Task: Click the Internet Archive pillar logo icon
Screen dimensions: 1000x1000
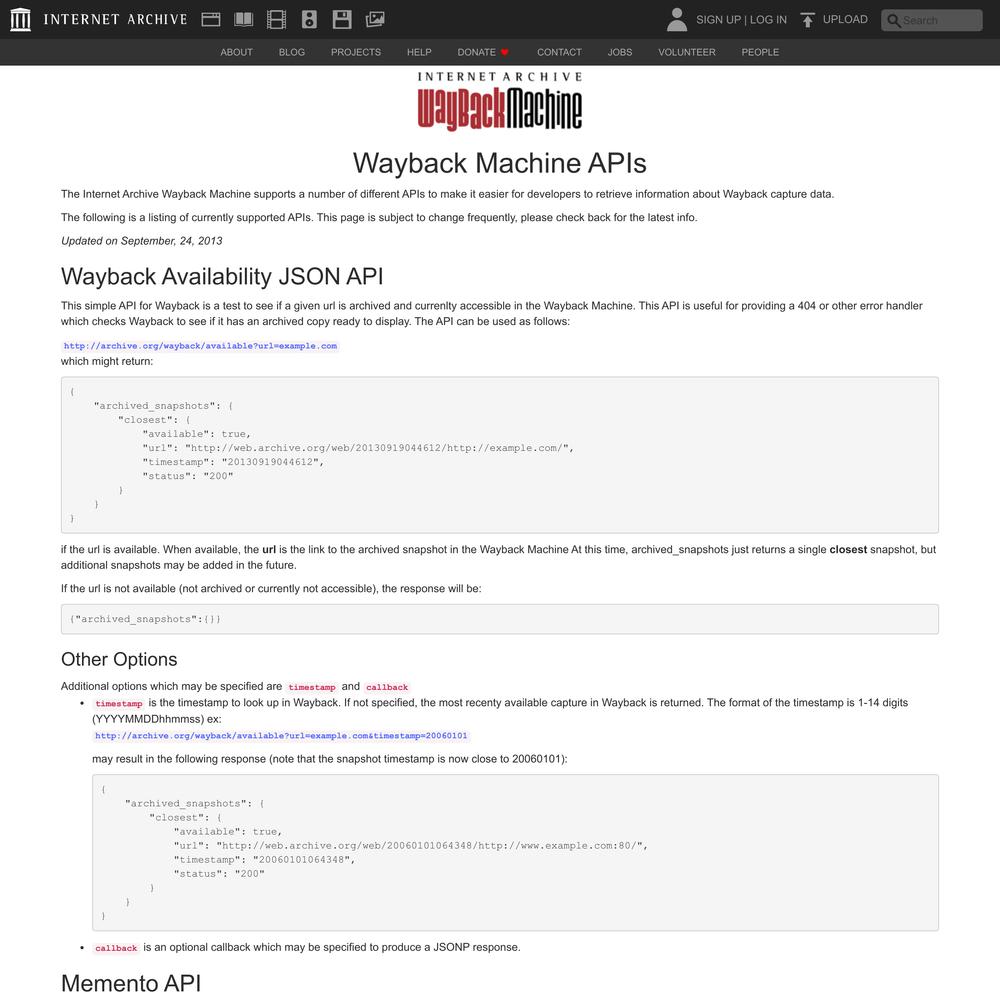Action: tap(20, 19)
